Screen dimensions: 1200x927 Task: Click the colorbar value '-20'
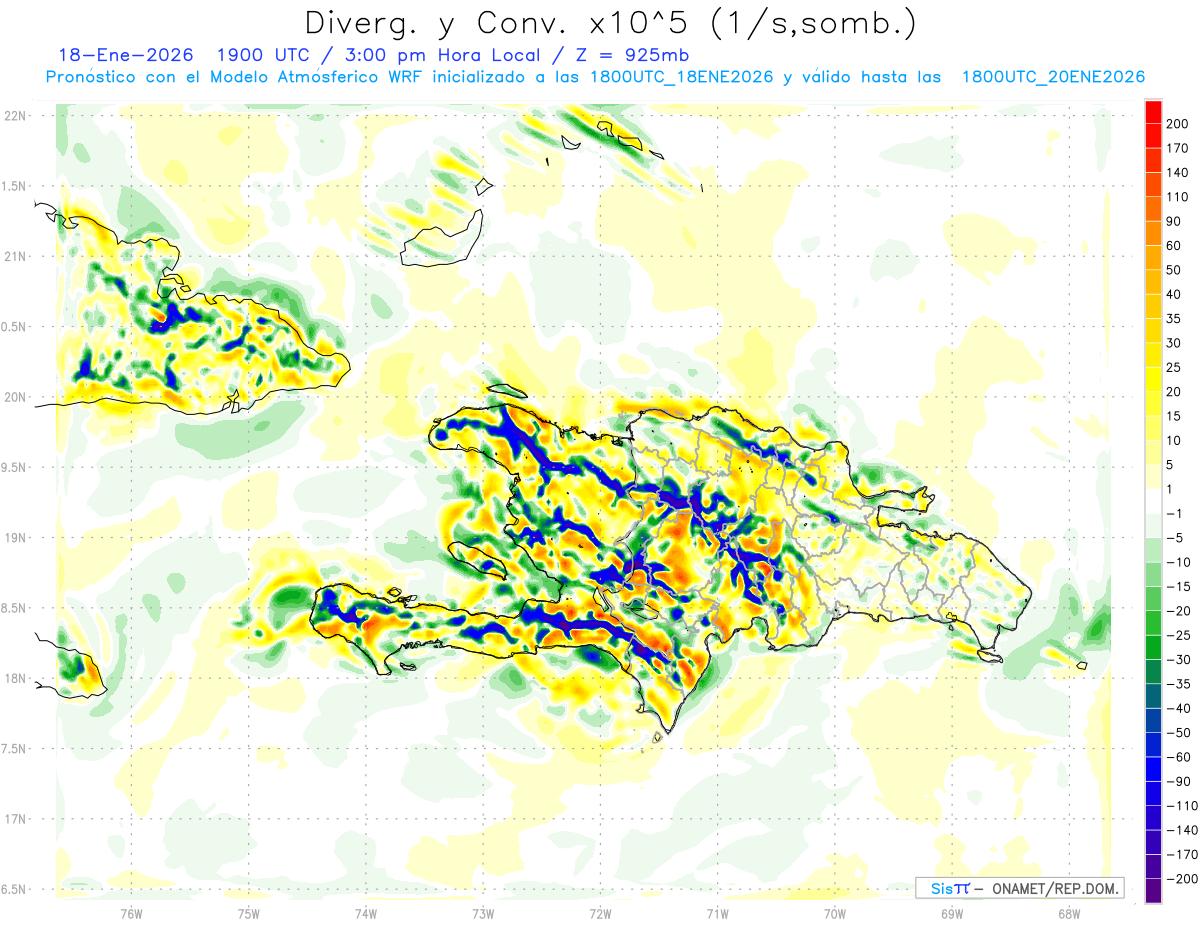pos(1178,611)
